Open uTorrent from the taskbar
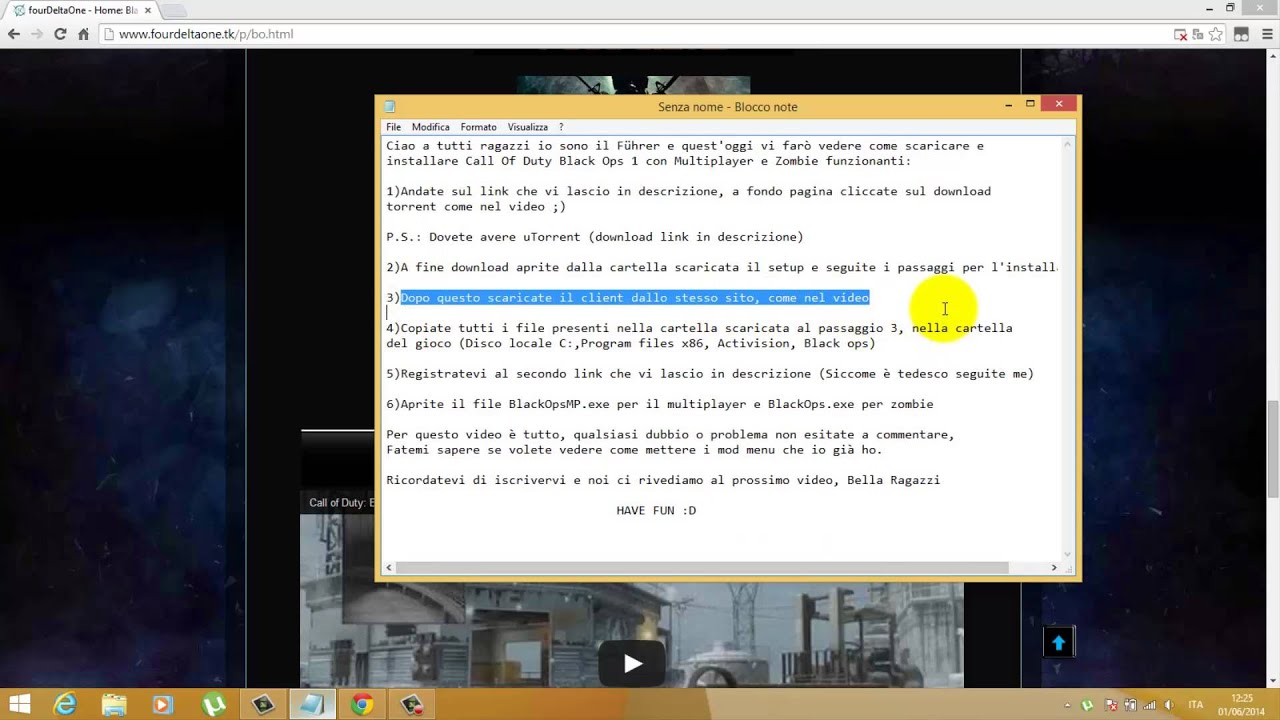1280x720 pixels. pyautogui.click(x=213, y=705)
